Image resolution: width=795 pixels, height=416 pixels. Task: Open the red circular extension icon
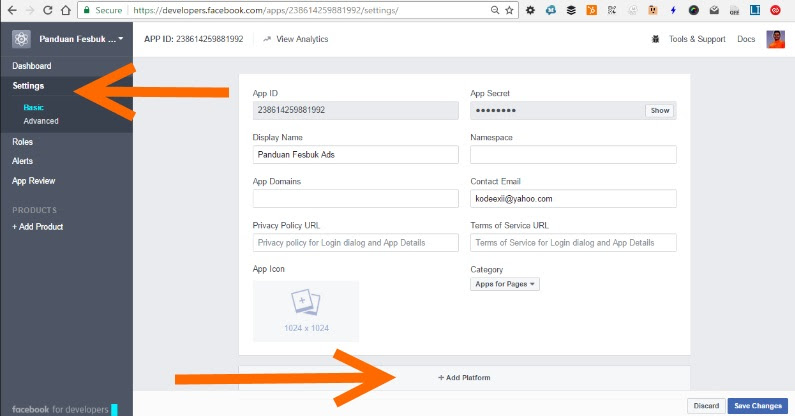tap(775, 10)
